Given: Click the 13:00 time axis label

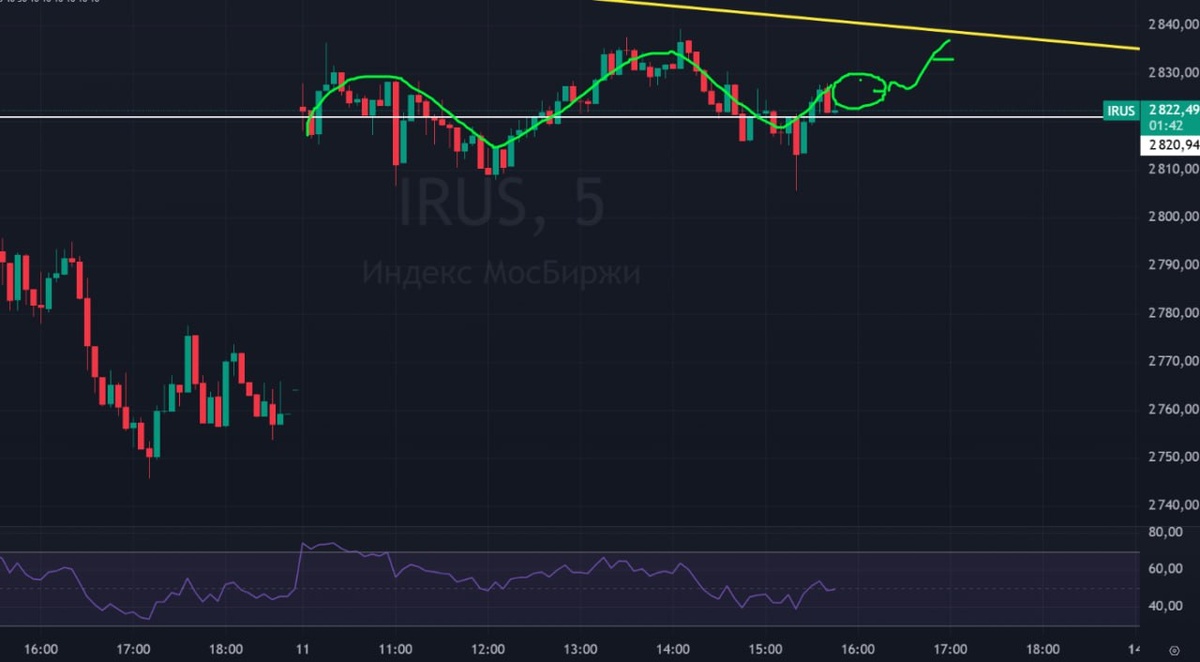Looking at the screenshot, I should [x=580, y=649].
